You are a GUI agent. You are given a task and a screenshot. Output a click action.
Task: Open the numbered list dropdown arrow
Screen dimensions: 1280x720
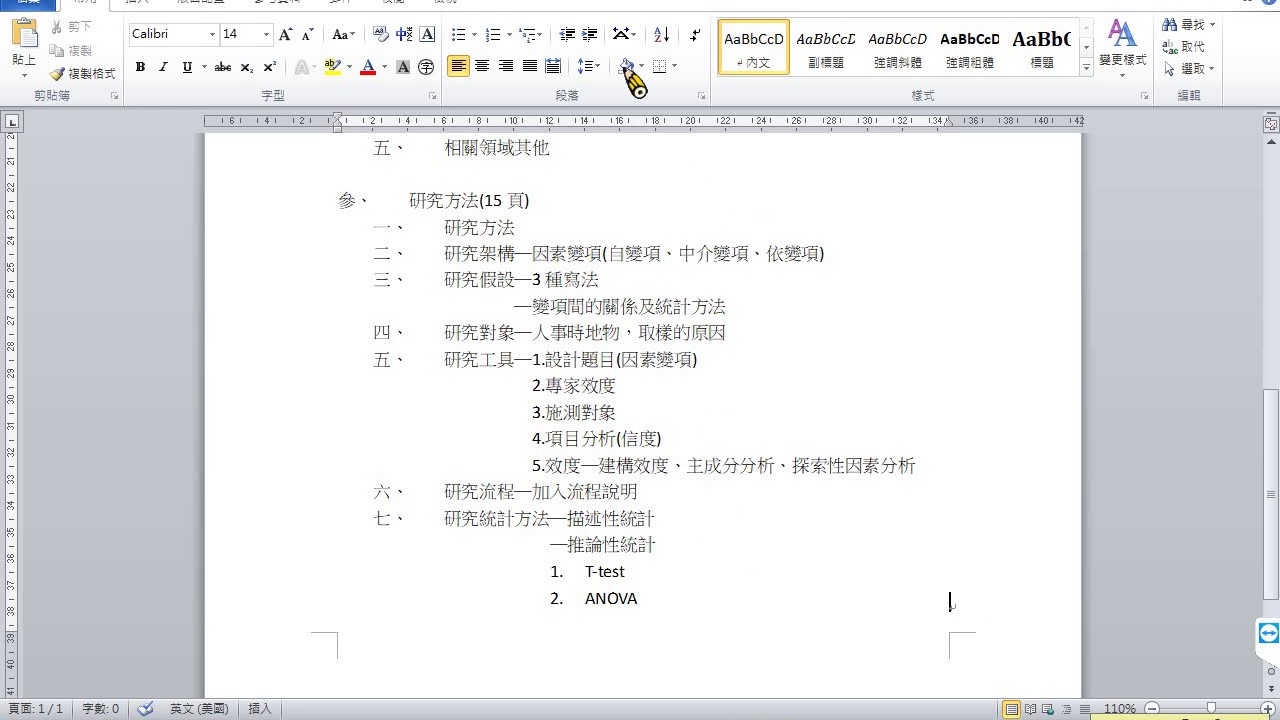pyautogui.click(x=508, y=35)
